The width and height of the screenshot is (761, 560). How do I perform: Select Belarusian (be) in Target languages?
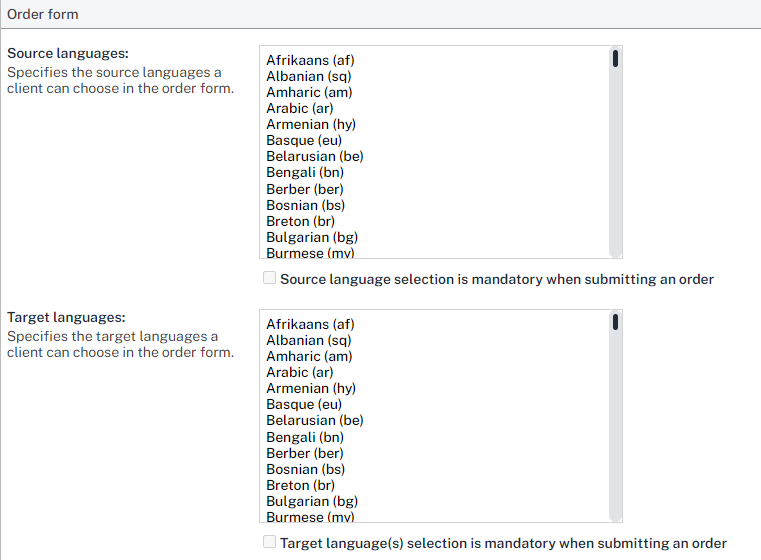click(x=315, y=420)
